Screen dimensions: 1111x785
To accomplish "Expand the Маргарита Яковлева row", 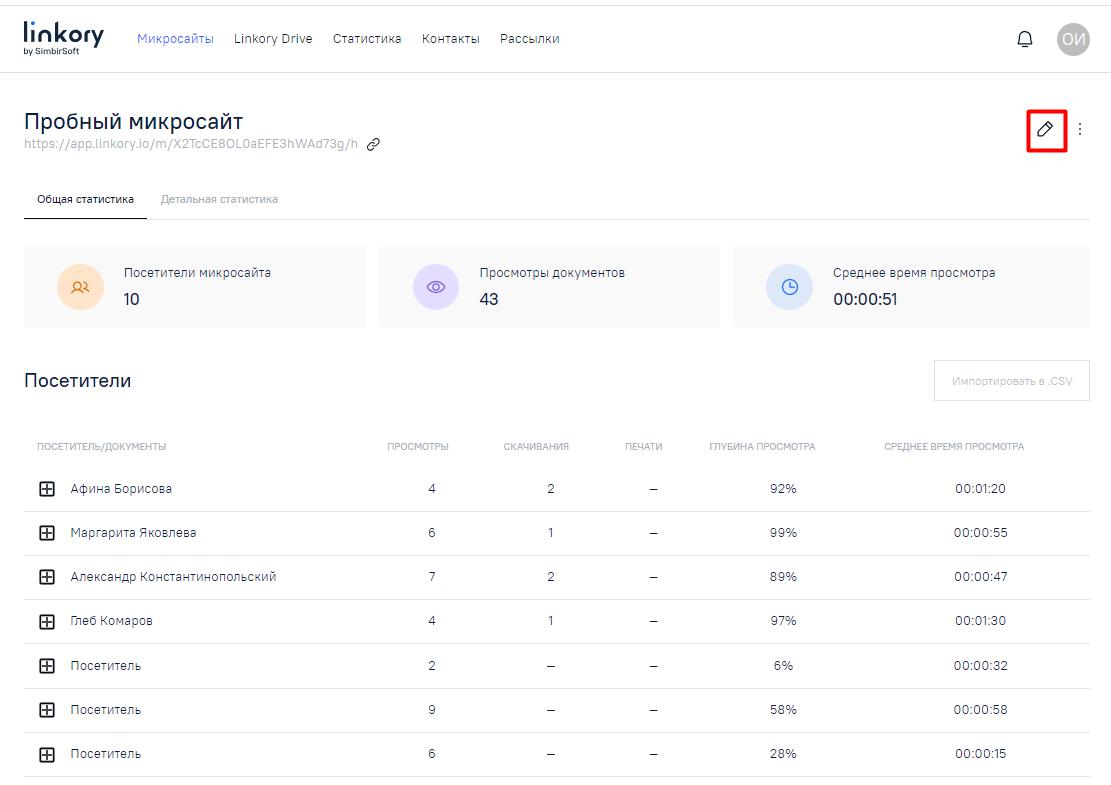I will tap(47, 533).
